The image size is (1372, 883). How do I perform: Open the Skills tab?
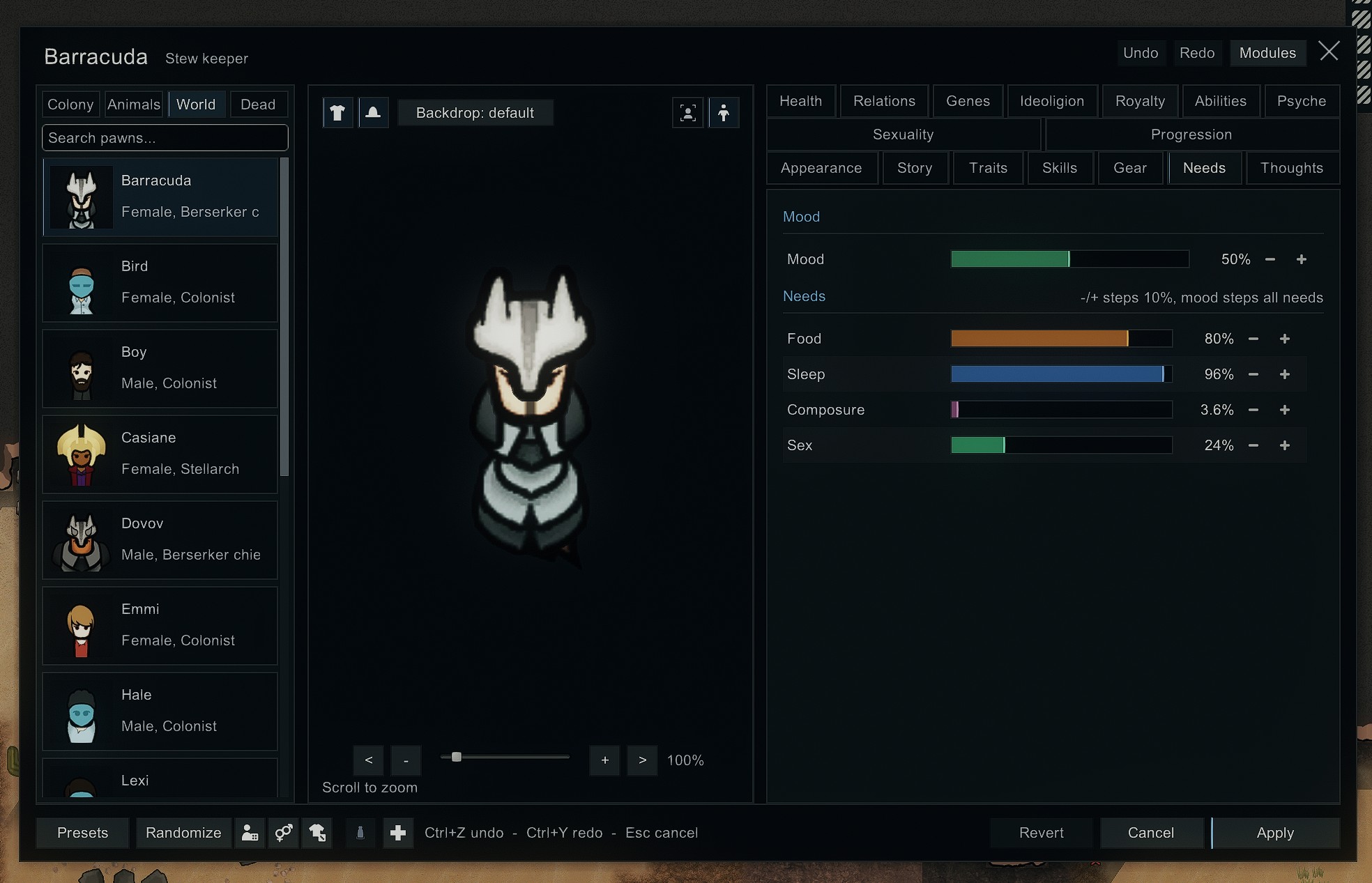point(1060,168)
